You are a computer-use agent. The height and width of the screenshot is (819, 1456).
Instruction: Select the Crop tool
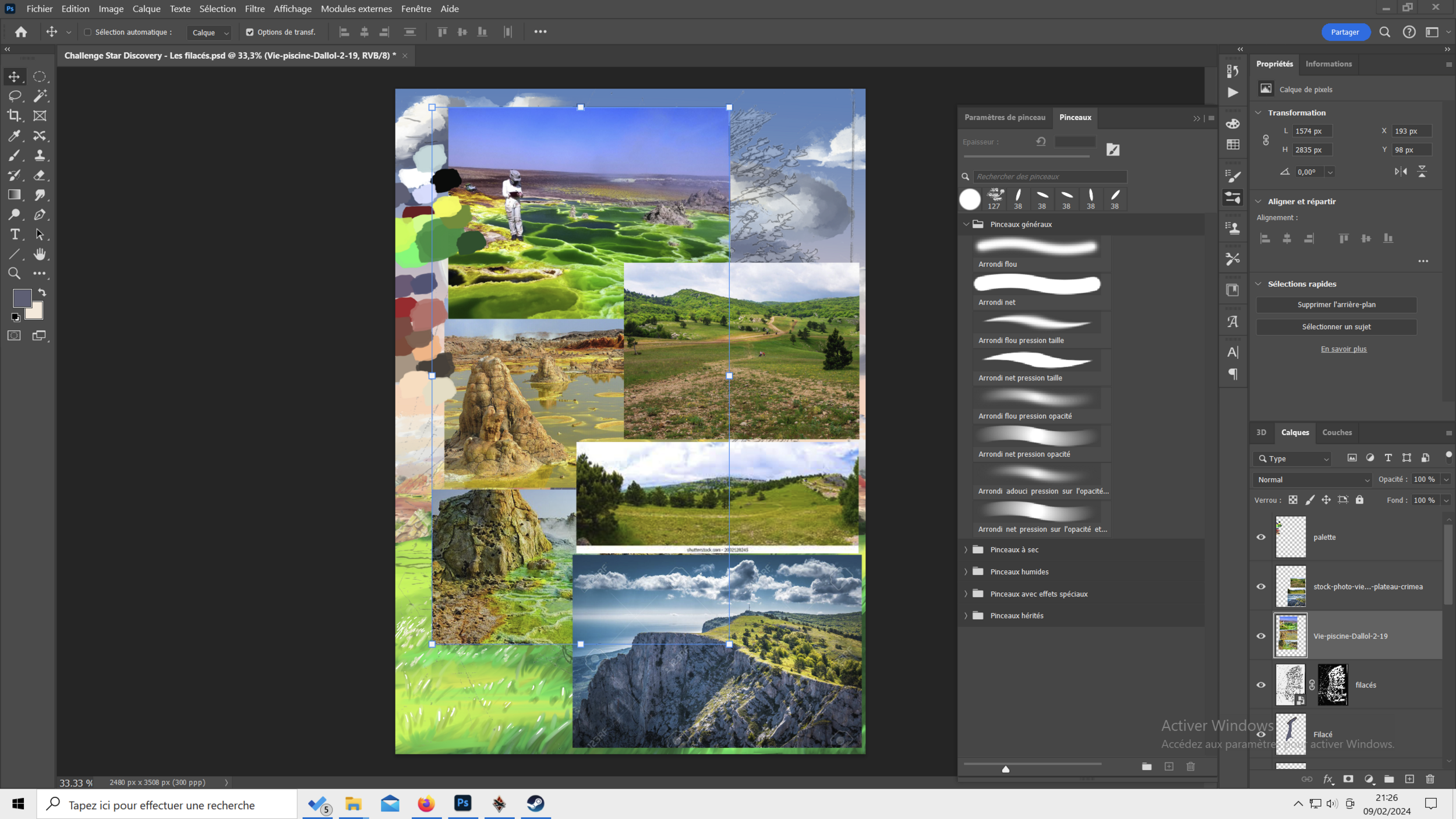14,116
